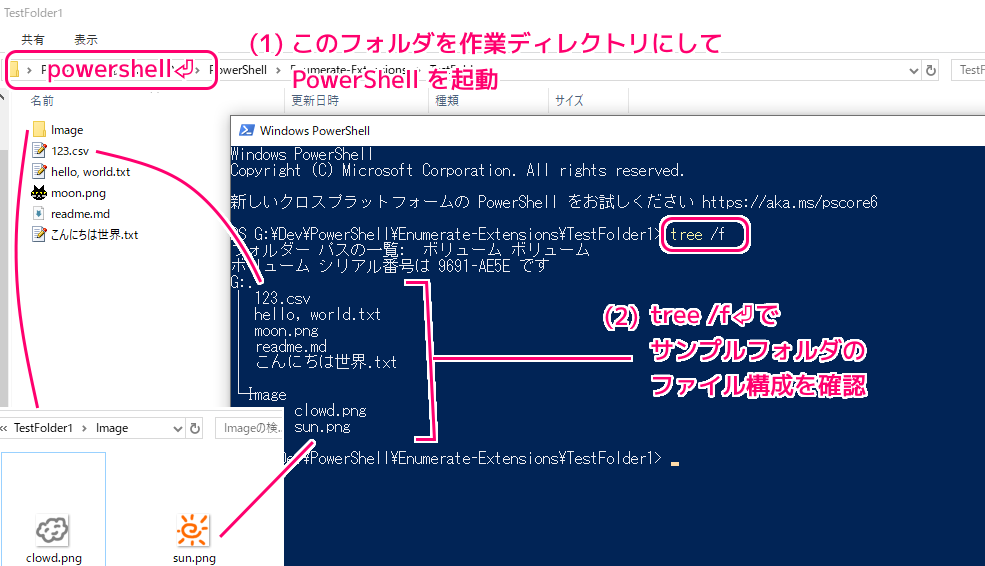Image resolution: width=985 pixels, height=566 pixels.
Task: Open address history dropdown in Image window
Action: click(177, 428)
